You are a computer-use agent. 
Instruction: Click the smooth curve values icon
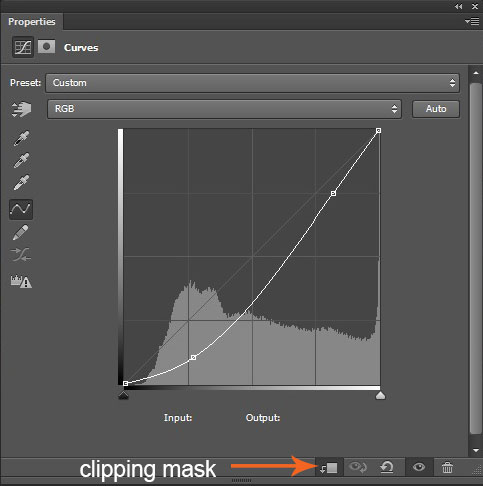21,255
